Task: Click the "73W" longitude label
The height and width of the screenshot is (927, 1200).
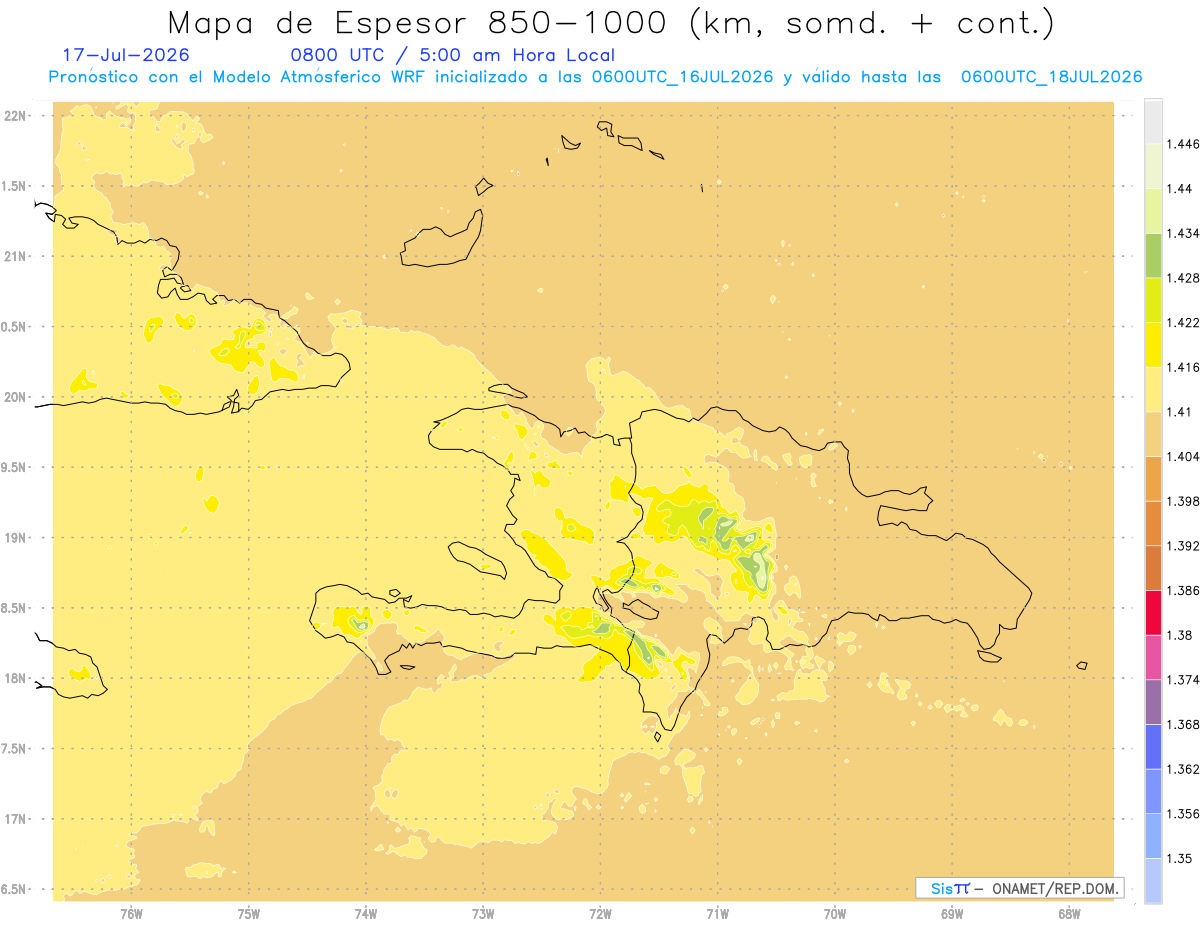Action: click(483, 914)
